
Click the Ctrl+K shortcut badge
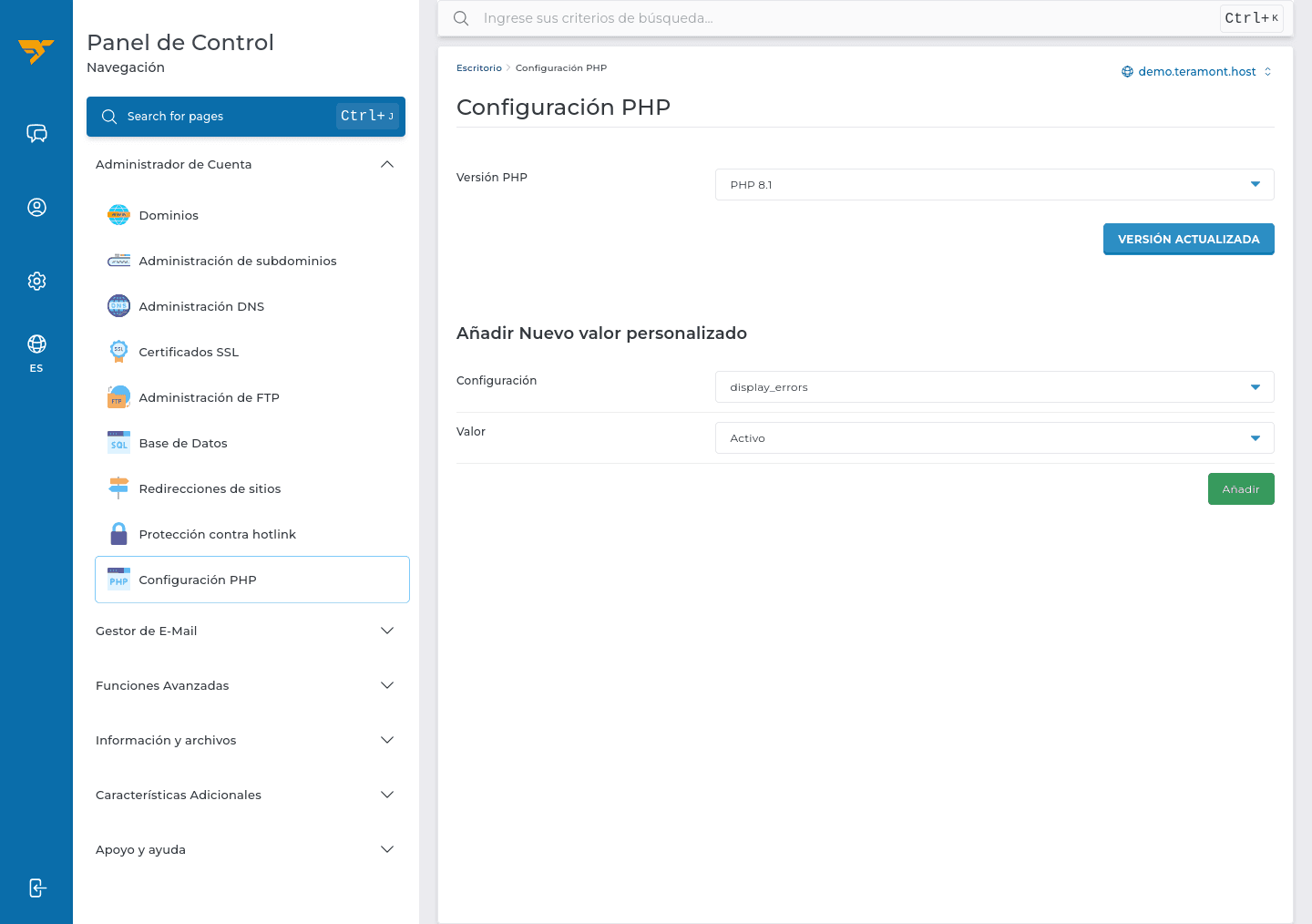point(1251,18)
